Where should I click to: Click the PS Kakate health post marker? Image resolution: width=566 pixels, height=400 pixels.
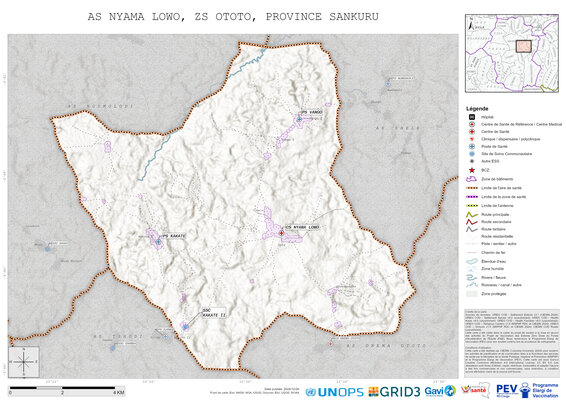click(158, 242)
